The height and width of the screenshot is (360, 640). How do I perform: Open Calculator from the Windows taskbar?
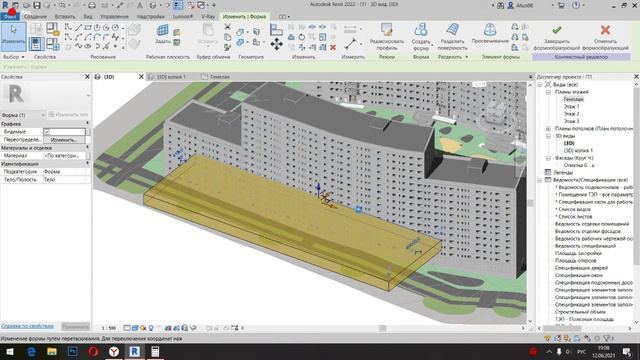point(155,351)
